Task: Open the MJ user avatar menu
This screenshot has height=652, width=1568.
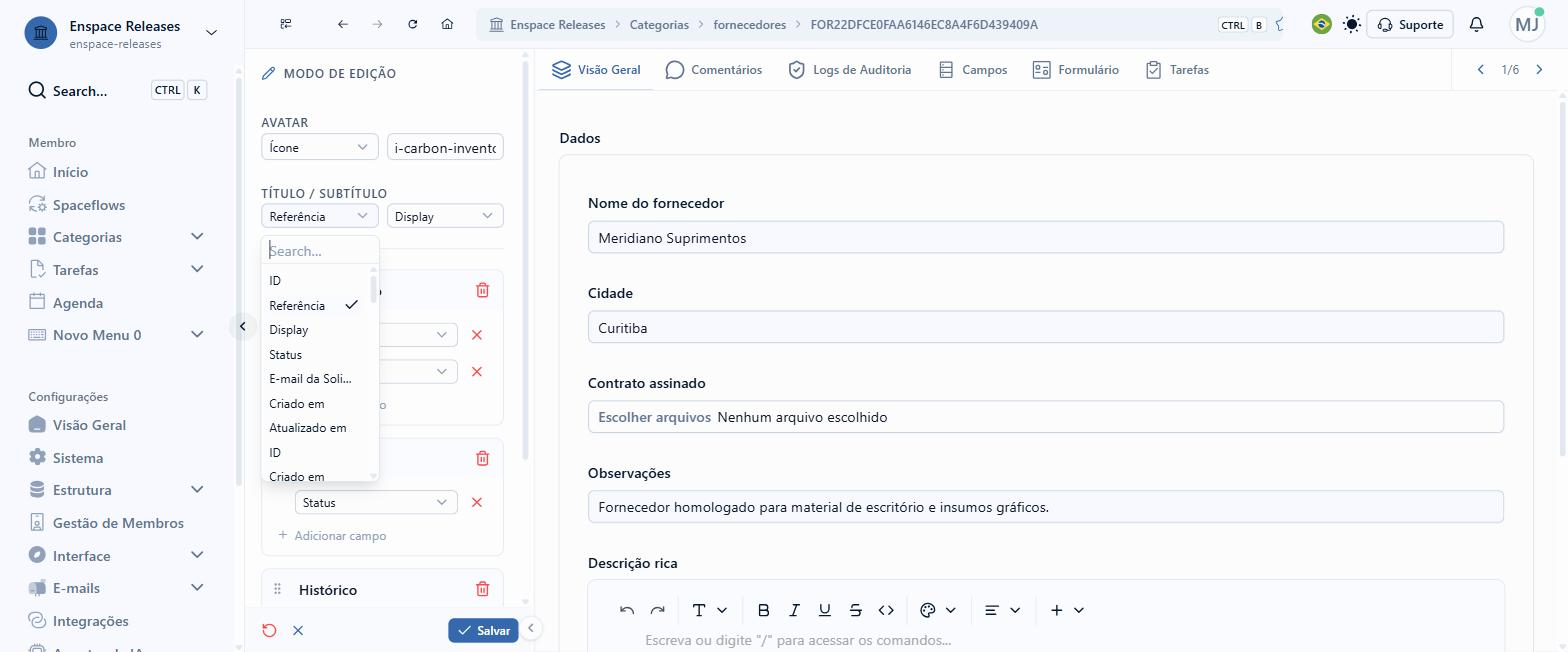Action: pos(1527,24)
